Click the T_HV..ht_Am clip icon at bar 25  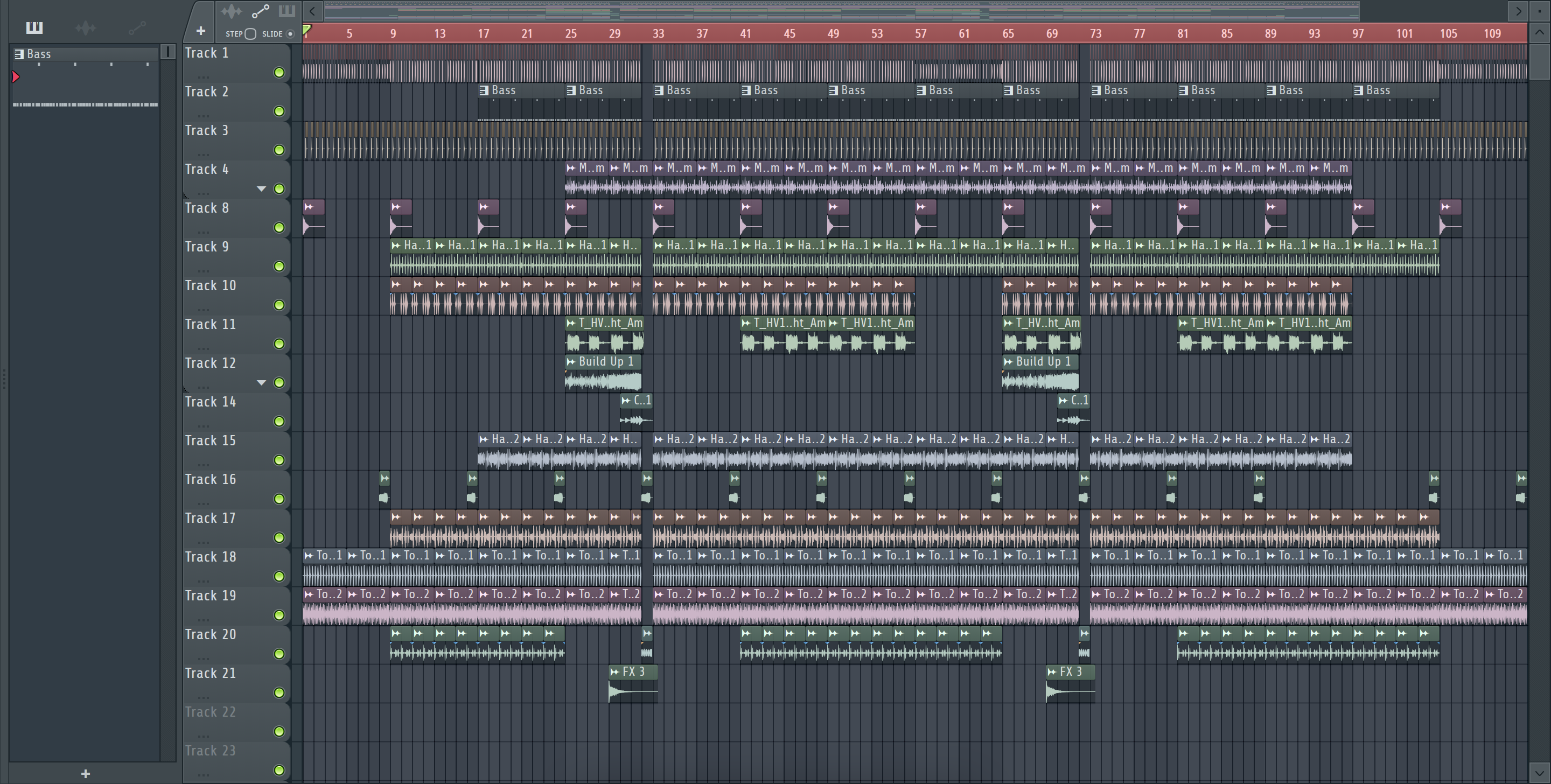[571, 323]
